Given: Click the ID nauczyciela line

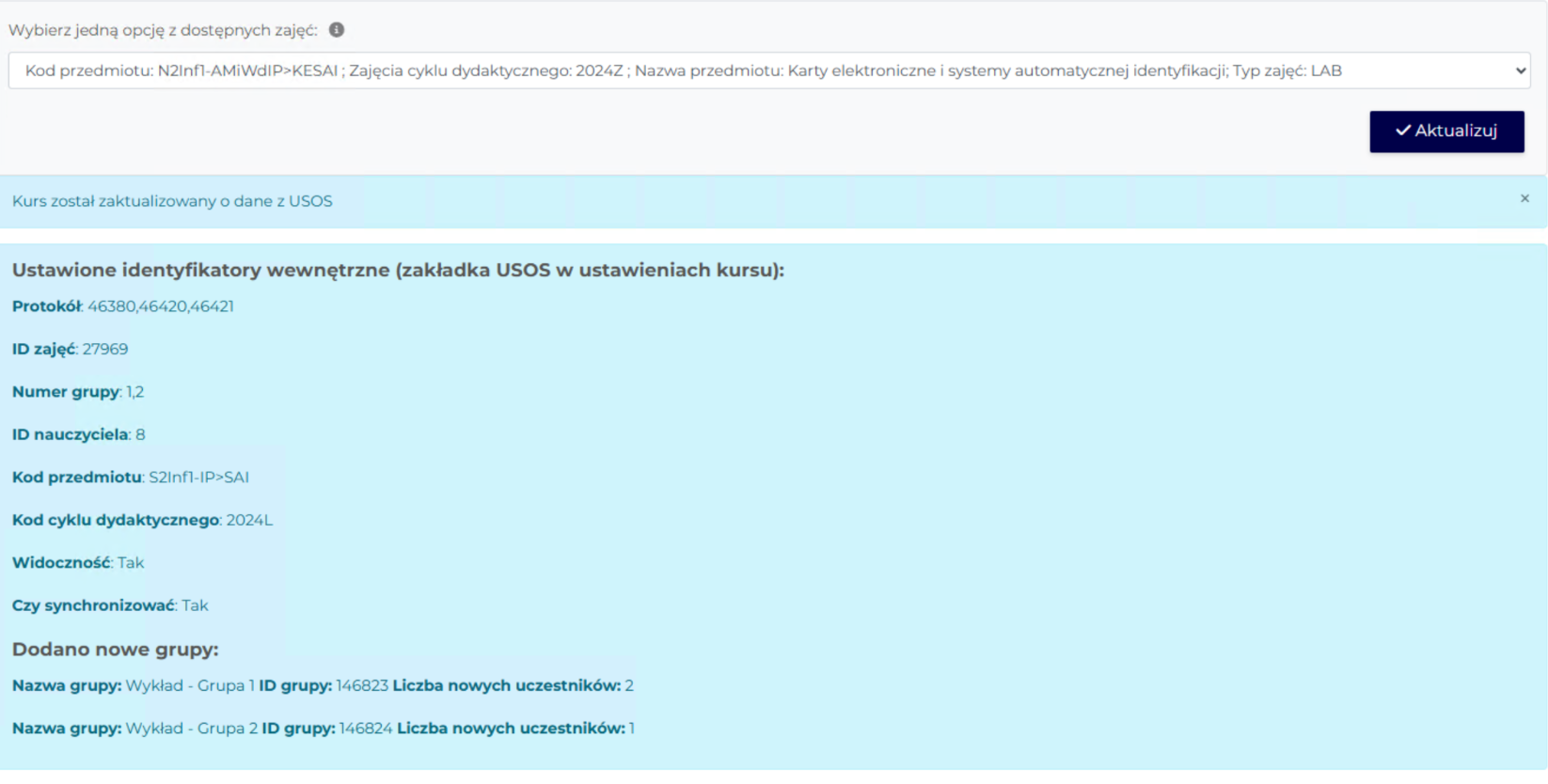Looking at the screenshot, I should [x=78, y=434].
